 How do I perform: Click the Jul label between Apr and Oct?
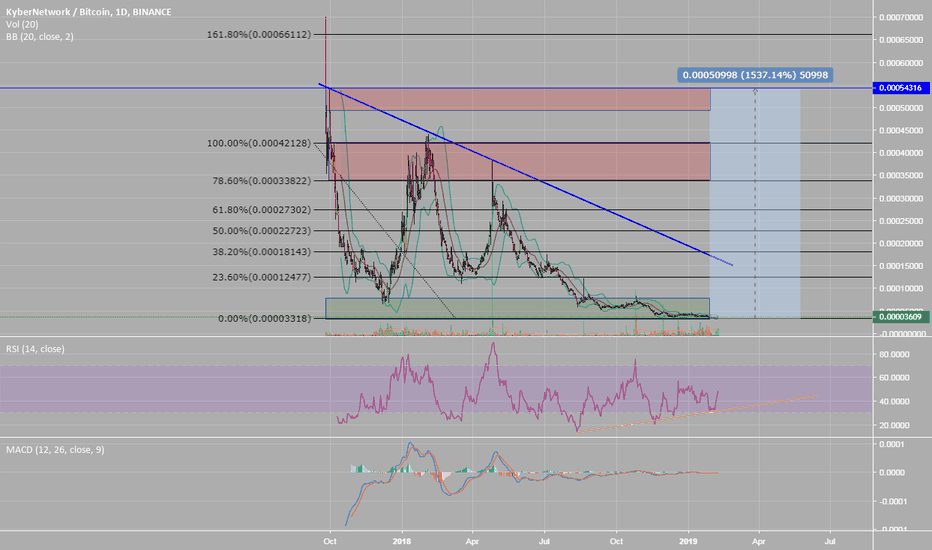coord(544,541)
